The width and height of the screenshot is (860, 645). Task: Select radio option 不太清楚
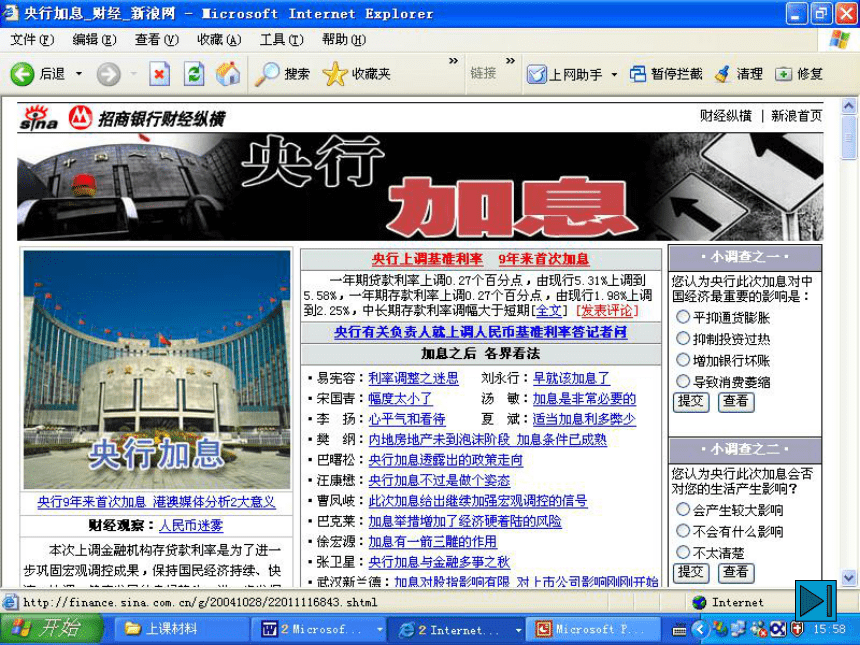click(x=682, y=552)
